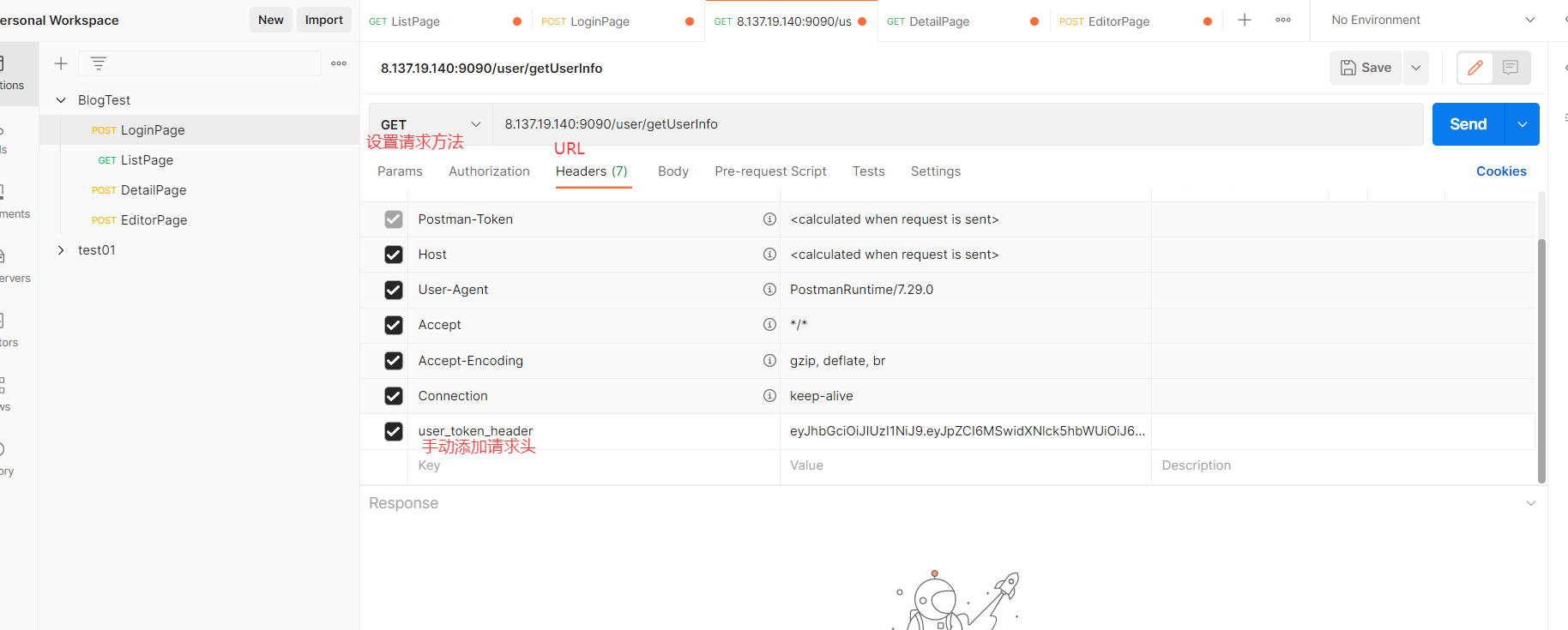The width and height of the screenshot is (1568, 630).
Task: Switch to POST EditorPage request tab
Action: click(x=1137, y=21)
